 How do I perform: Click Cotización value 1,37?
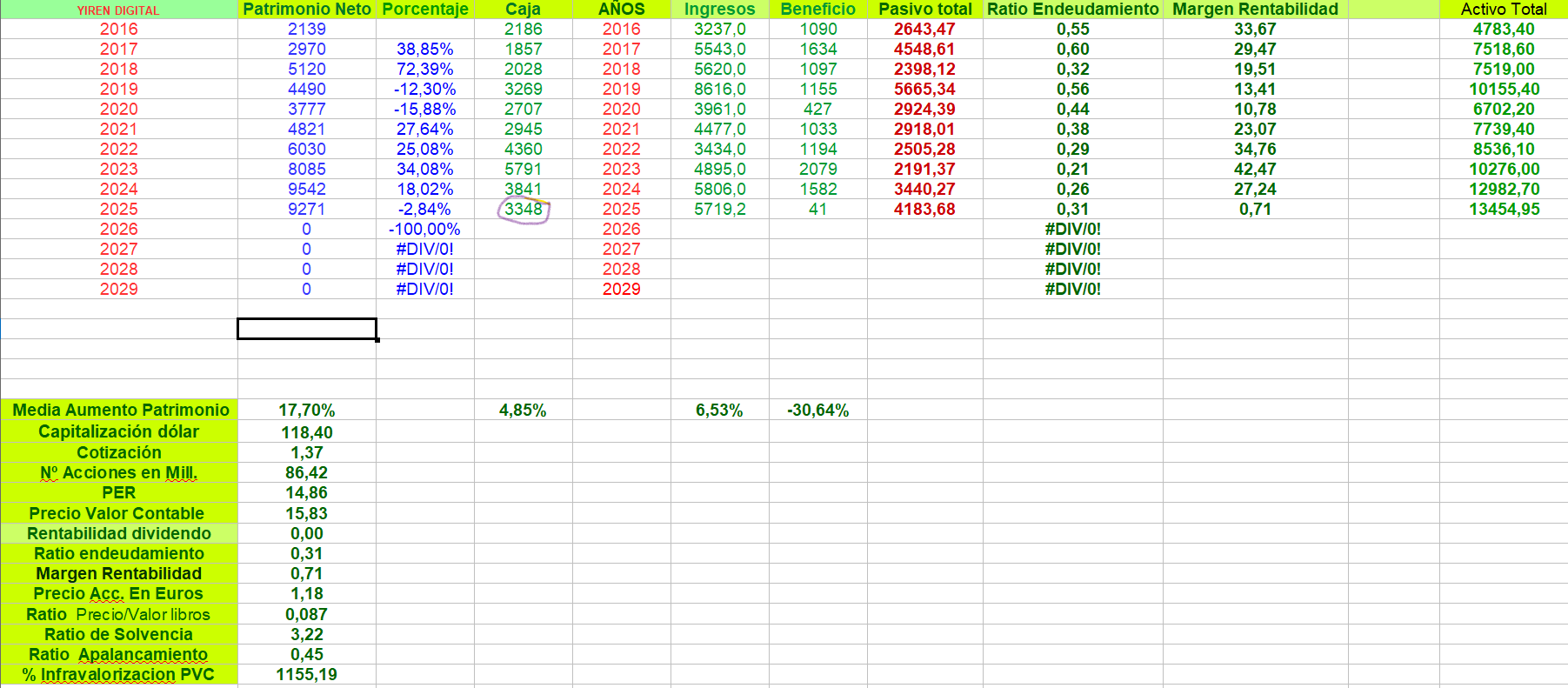(x=307, y=452)
